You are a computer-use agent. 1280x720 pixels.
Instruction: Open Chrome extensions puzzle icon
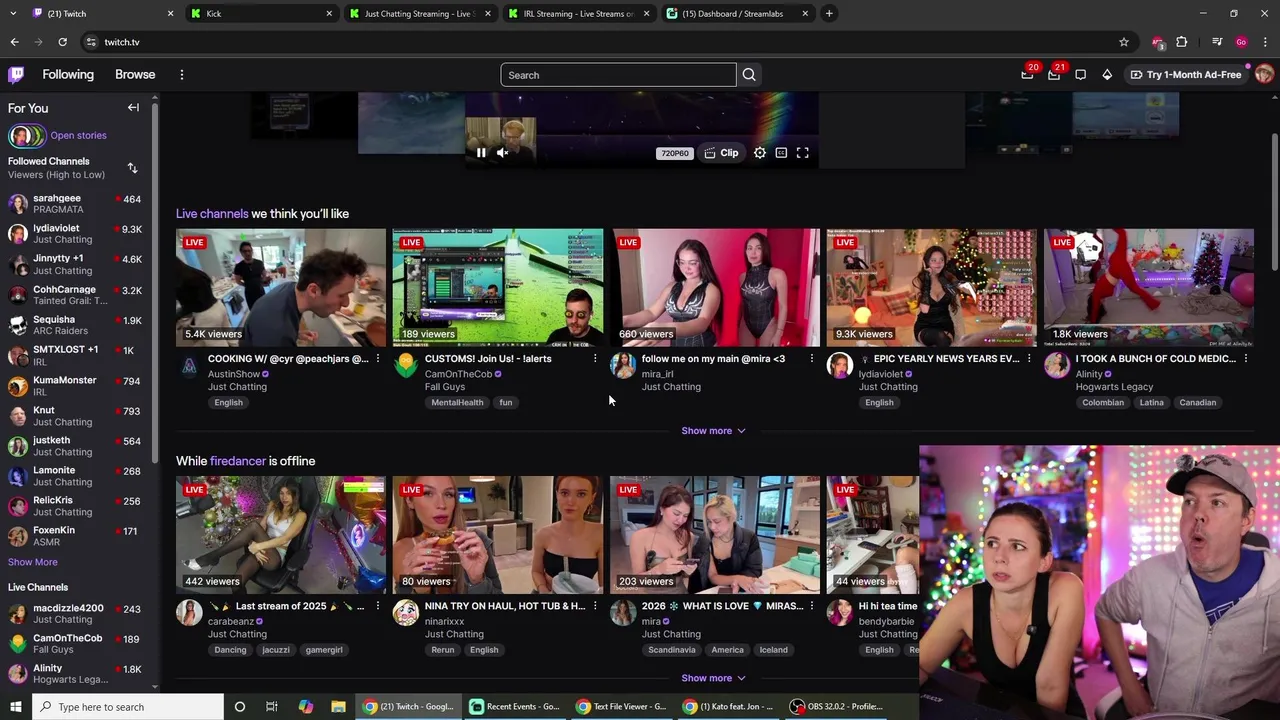coord(1182,42)
